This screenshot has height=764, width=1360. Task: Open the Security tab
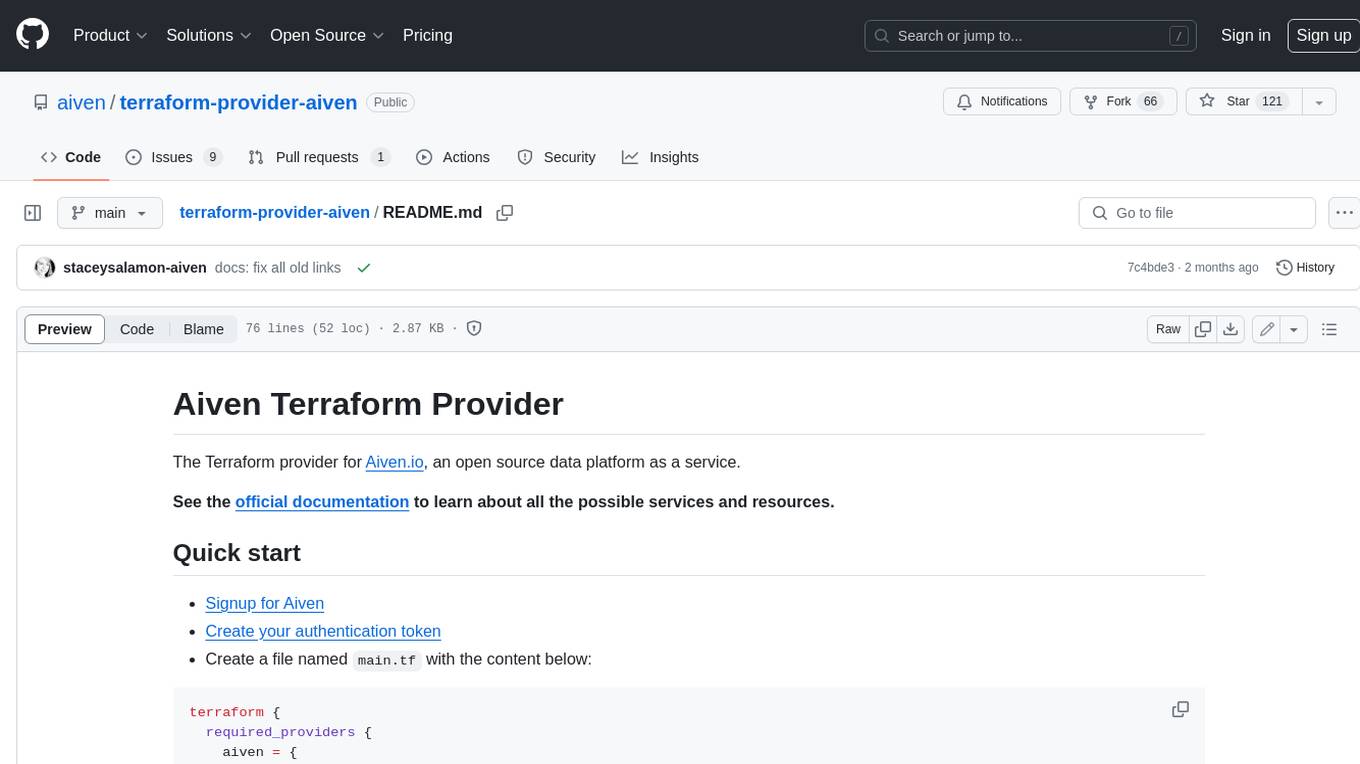point(556,157)
